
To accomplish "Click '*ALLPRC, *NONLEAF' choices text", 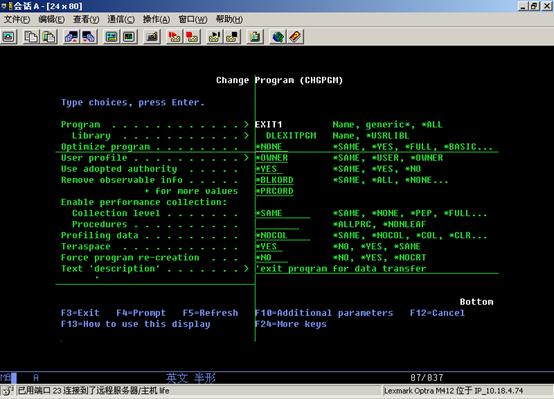I will click(379, 224).
